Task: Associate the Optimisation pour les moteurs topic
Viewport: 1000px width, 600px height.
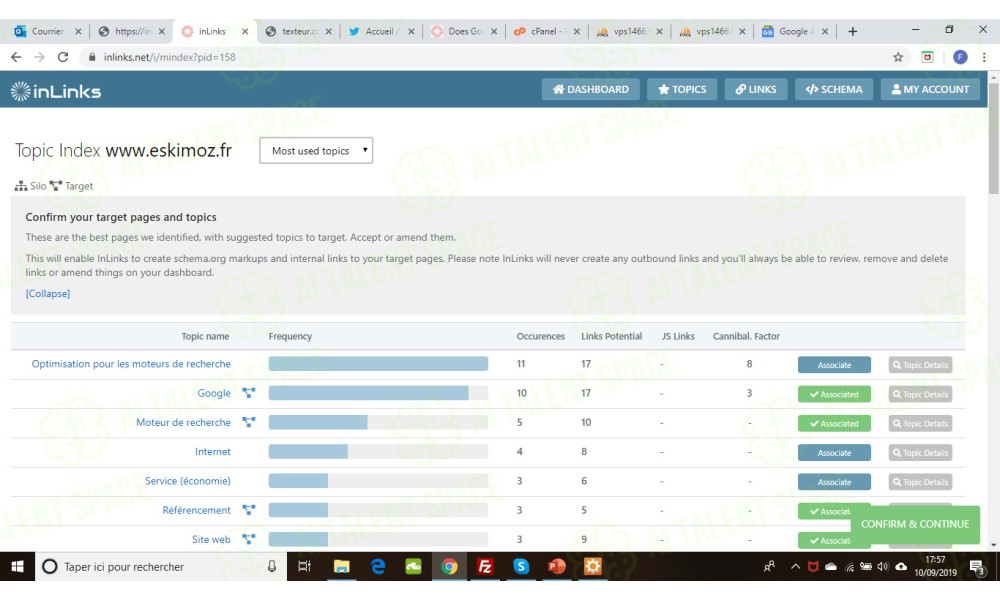Action: [x=834, y=365]
